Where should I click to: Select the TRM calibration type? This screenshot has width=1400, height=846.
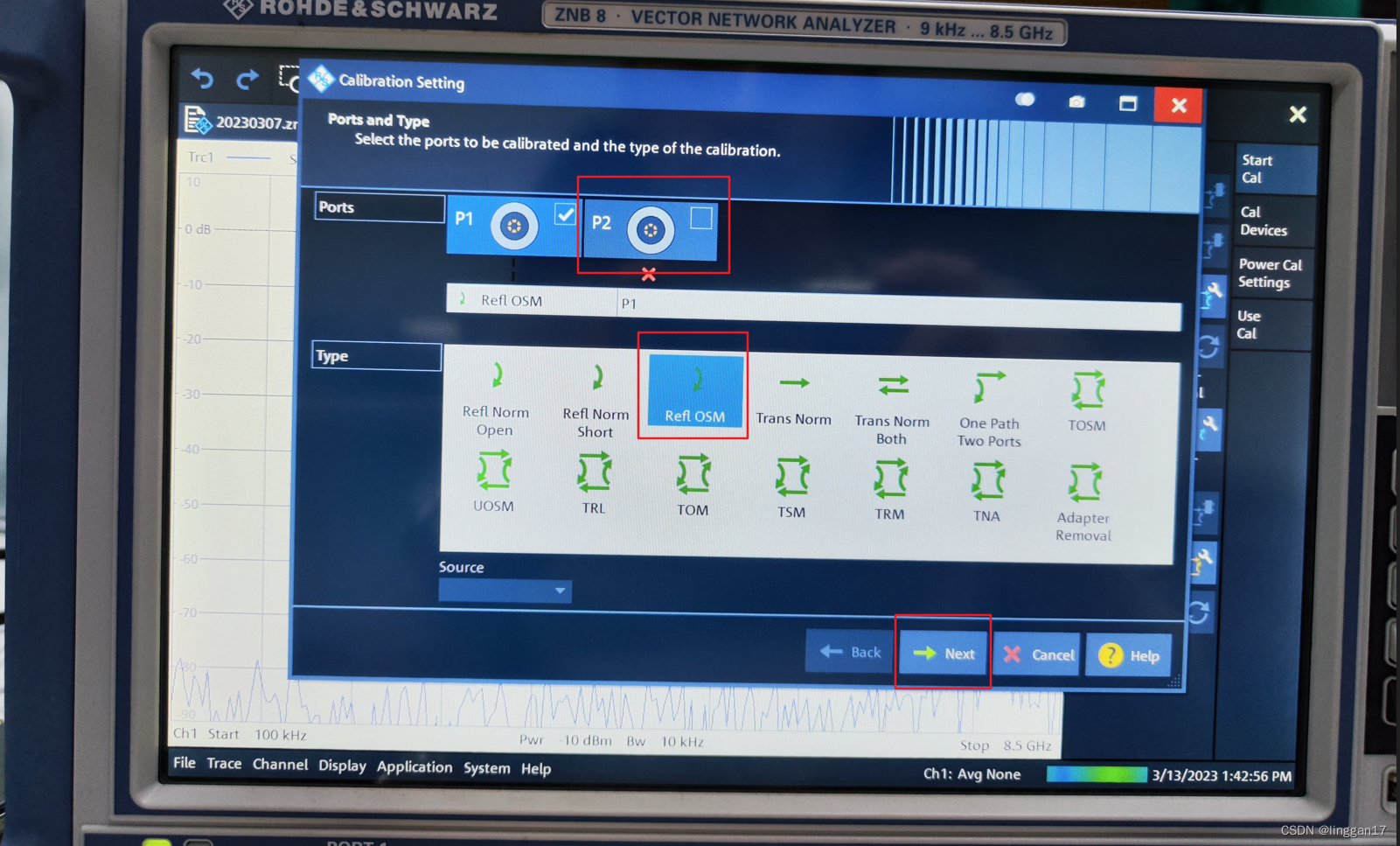[x=890, y=490]
